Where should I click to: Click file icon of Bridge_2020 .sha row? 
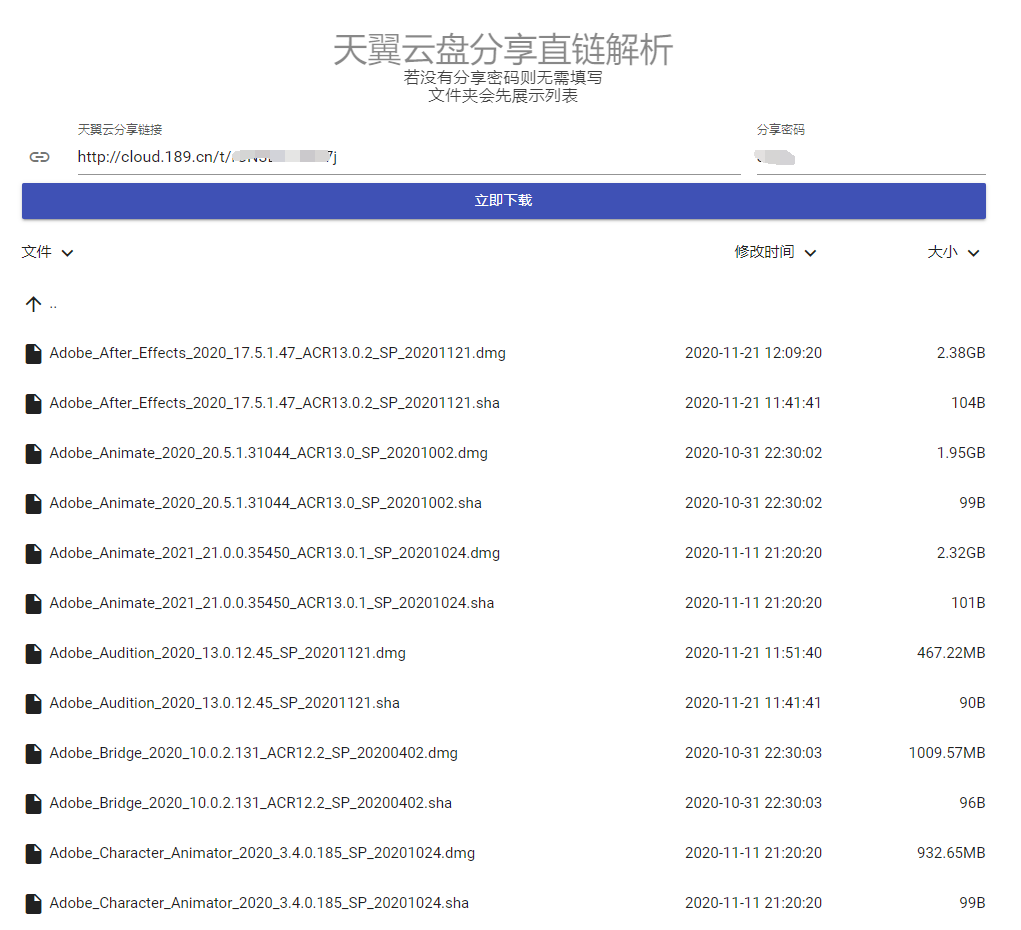click(x=33, y=804)
